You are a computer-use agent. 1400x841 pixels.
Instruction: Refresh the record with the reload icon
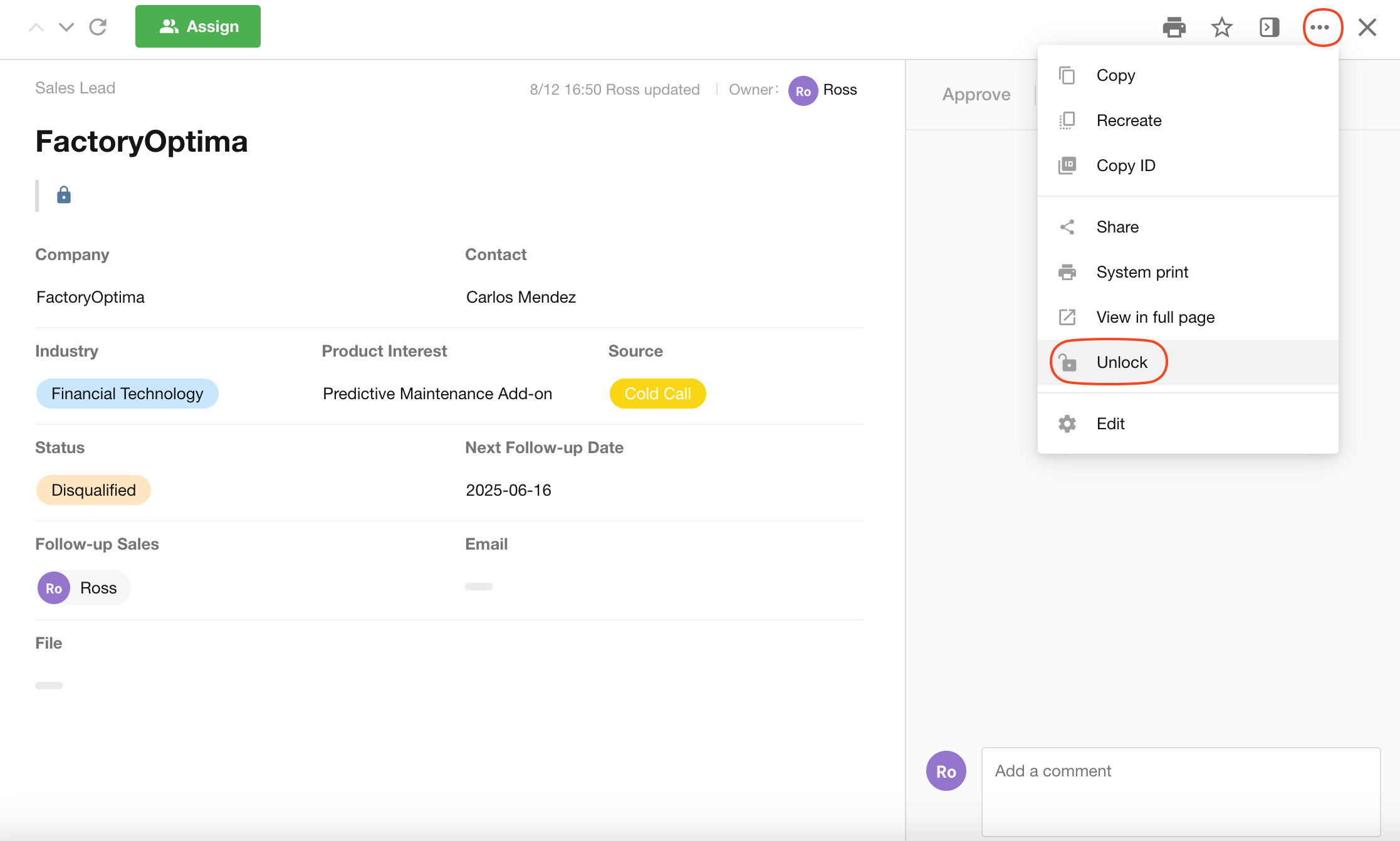pyautogui.click(x=98, y=27)
